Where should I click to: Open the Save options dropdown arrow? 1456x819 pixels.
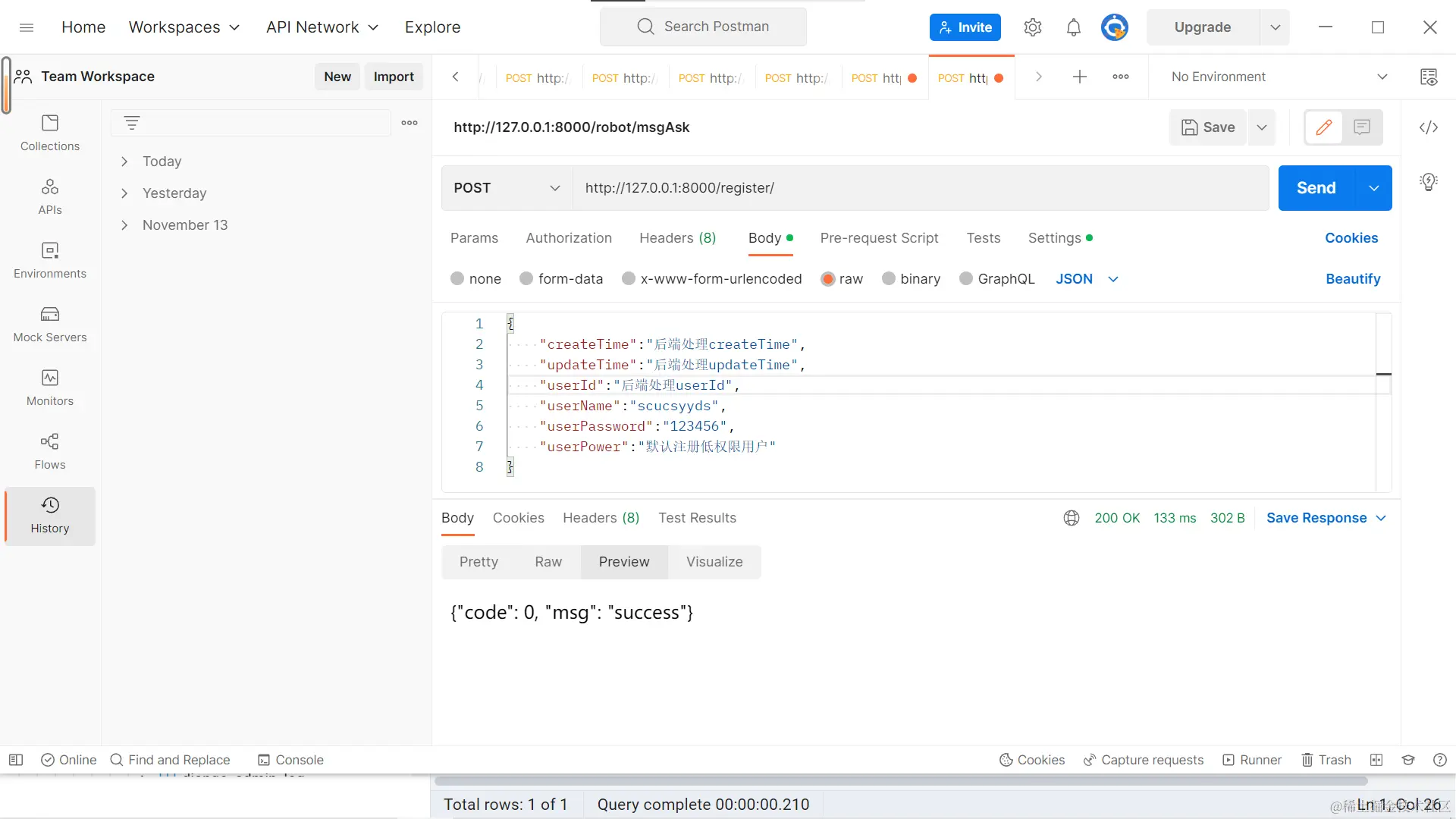(x=1261, y=127)
